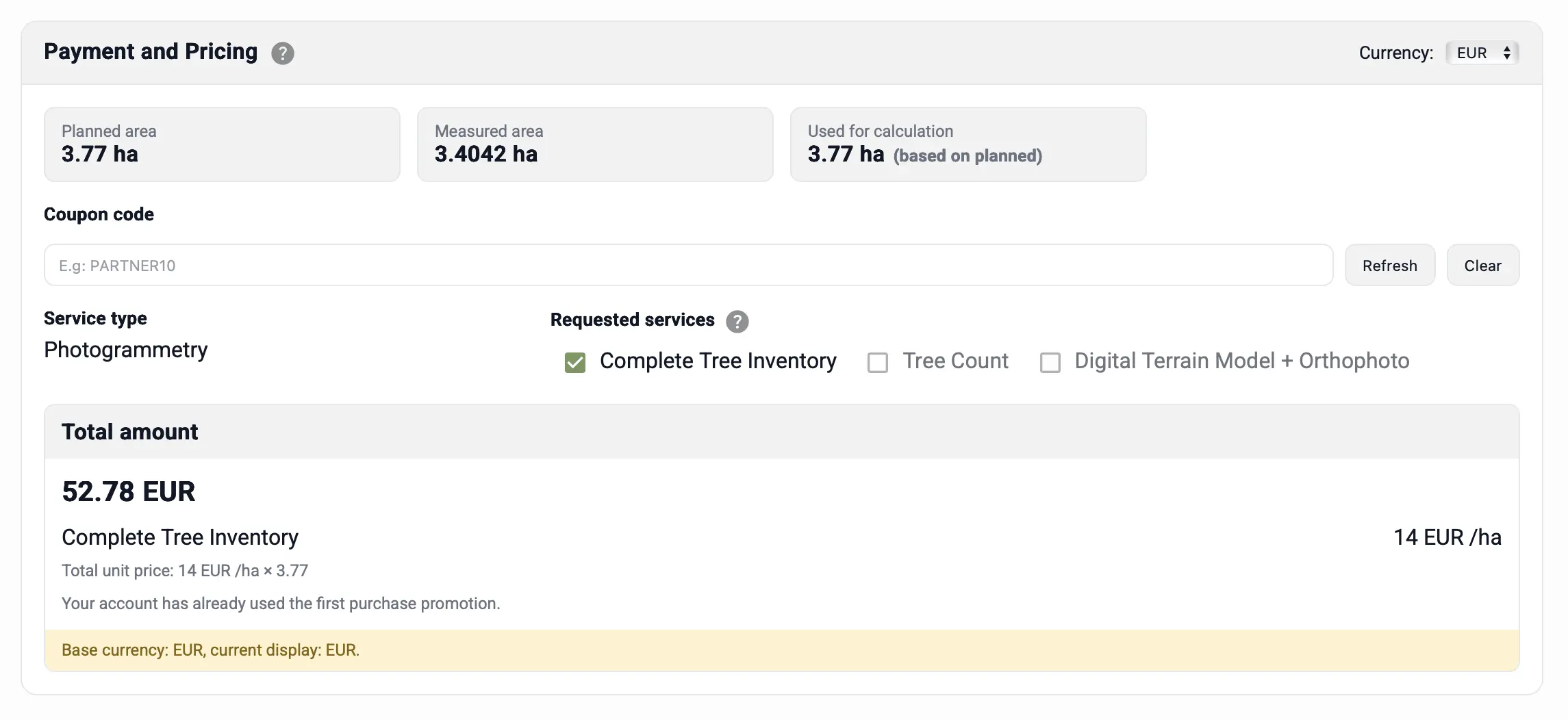Click the Total unit price line
The image size is (1568, 720).
point(185,571)
